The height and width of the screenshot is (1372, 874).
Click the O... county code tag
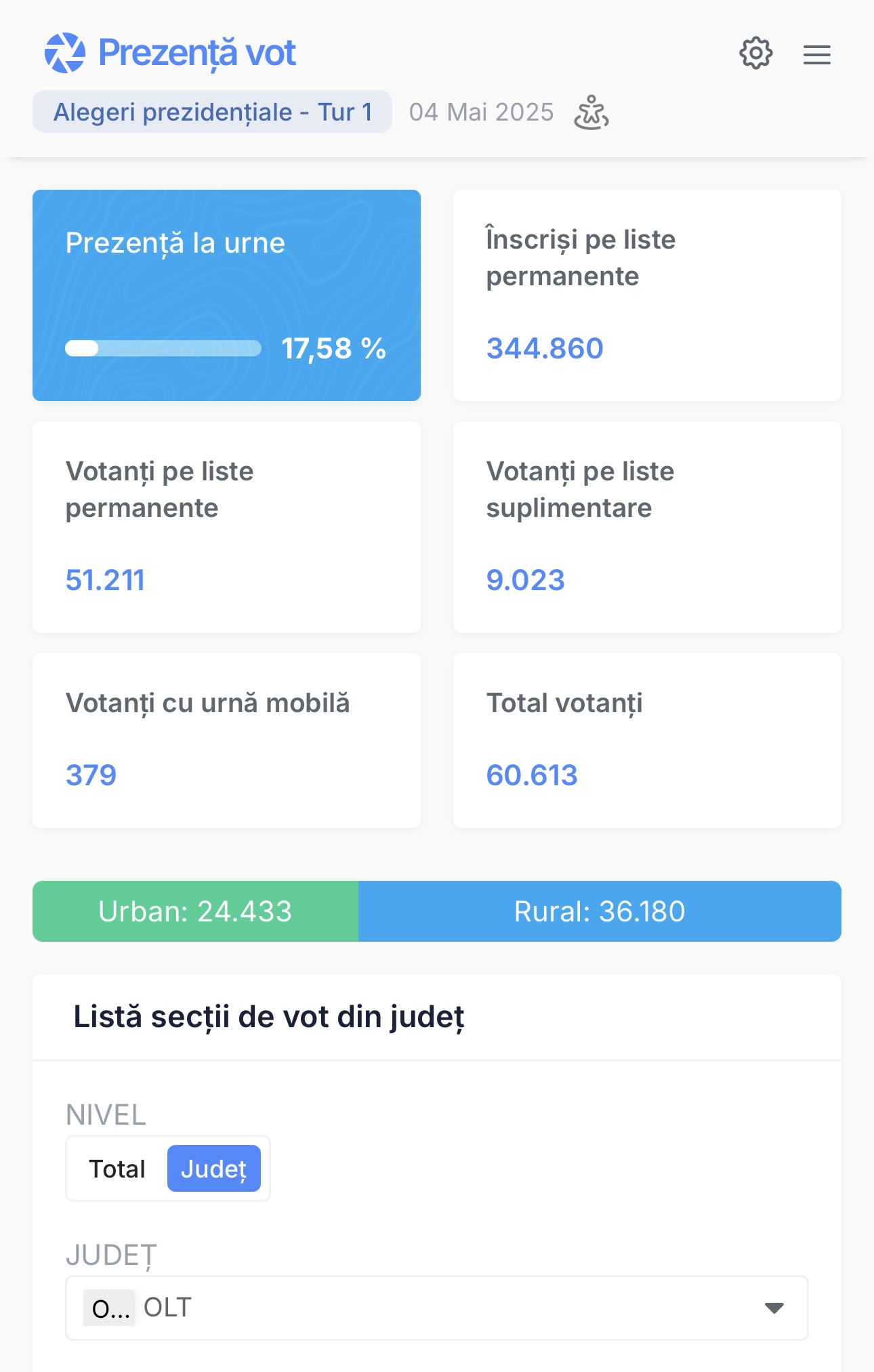pos(109,1308)
